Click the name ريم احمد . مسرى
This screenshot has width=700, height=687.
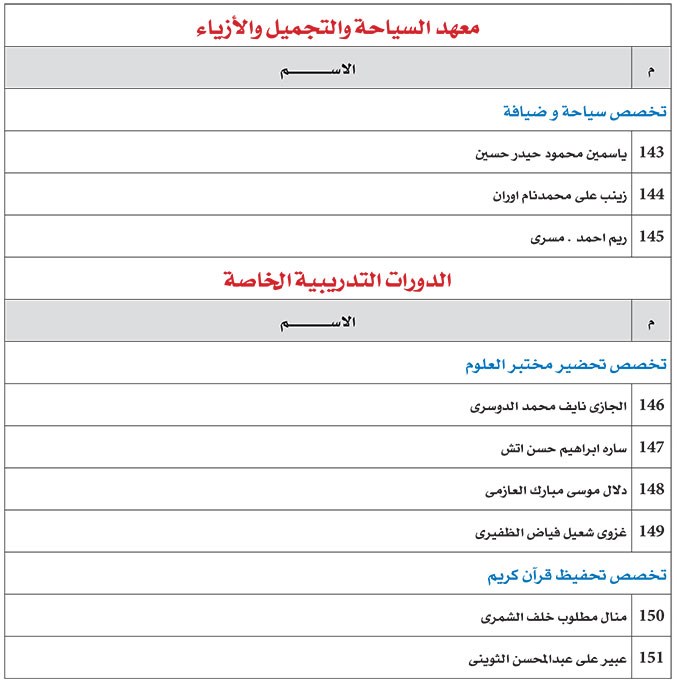pos(579,237)
